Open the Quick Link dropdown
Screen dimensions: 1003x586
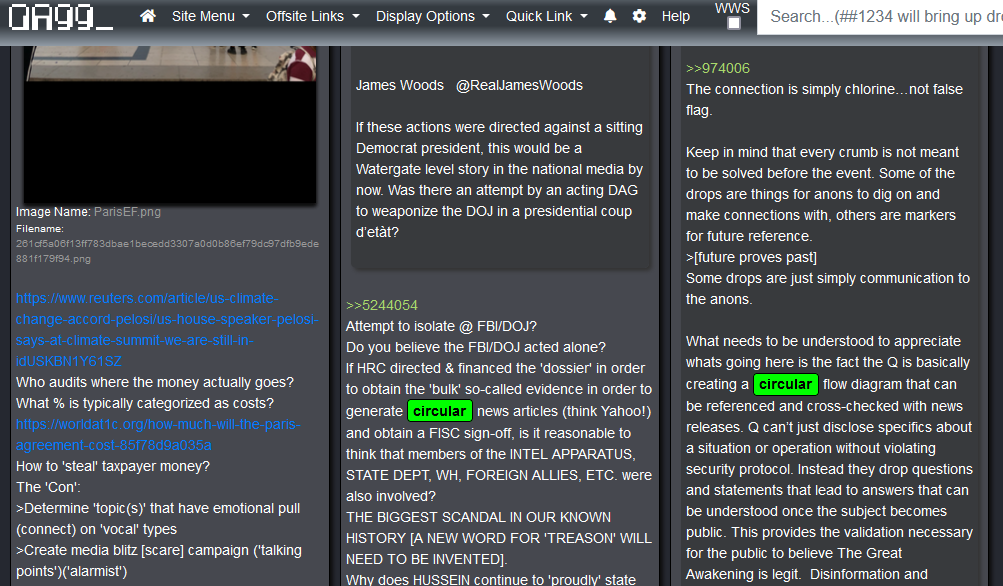(x=546, y=16)
